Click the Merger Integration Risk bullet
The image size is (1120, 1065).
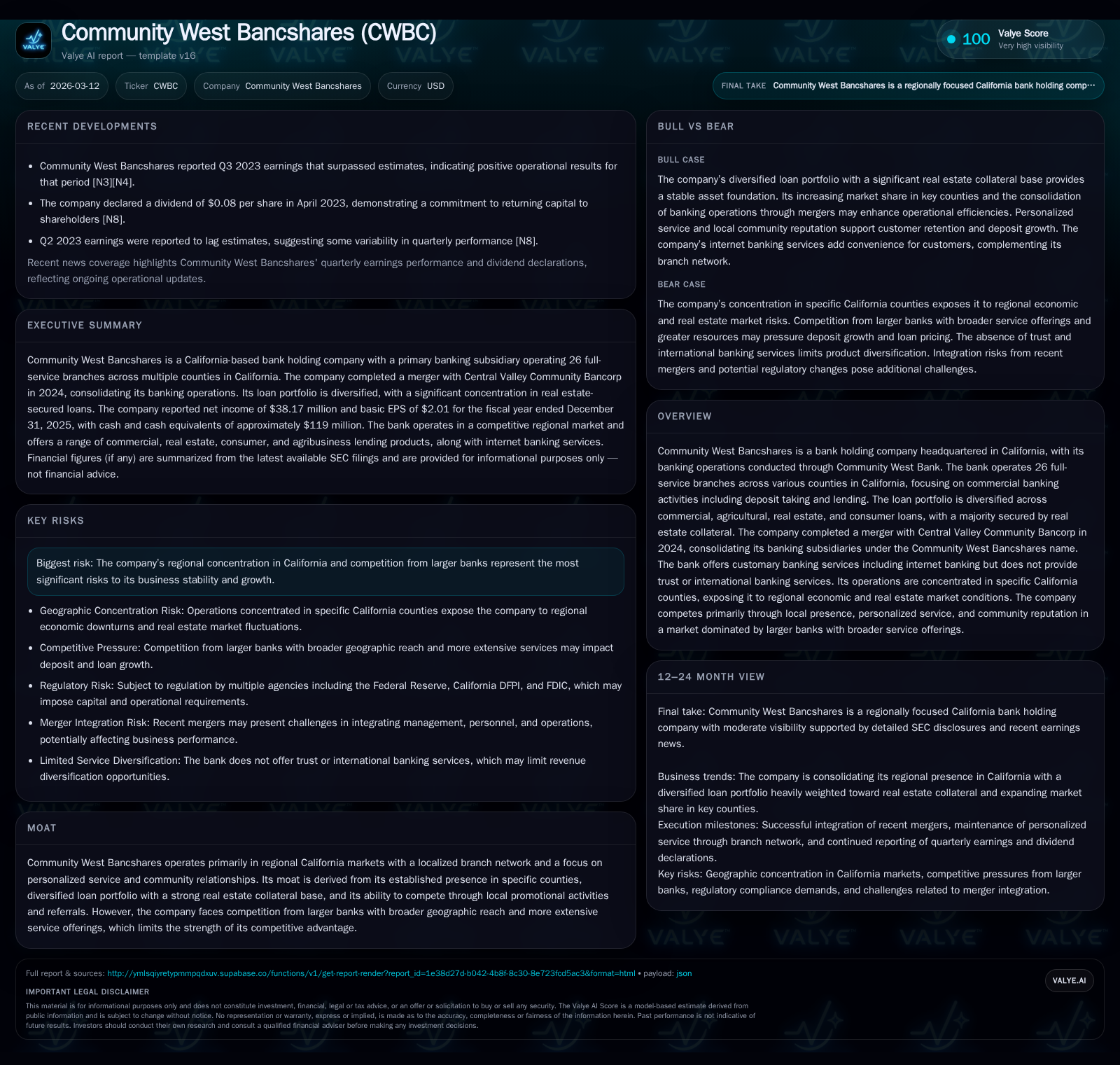(316, 731)
